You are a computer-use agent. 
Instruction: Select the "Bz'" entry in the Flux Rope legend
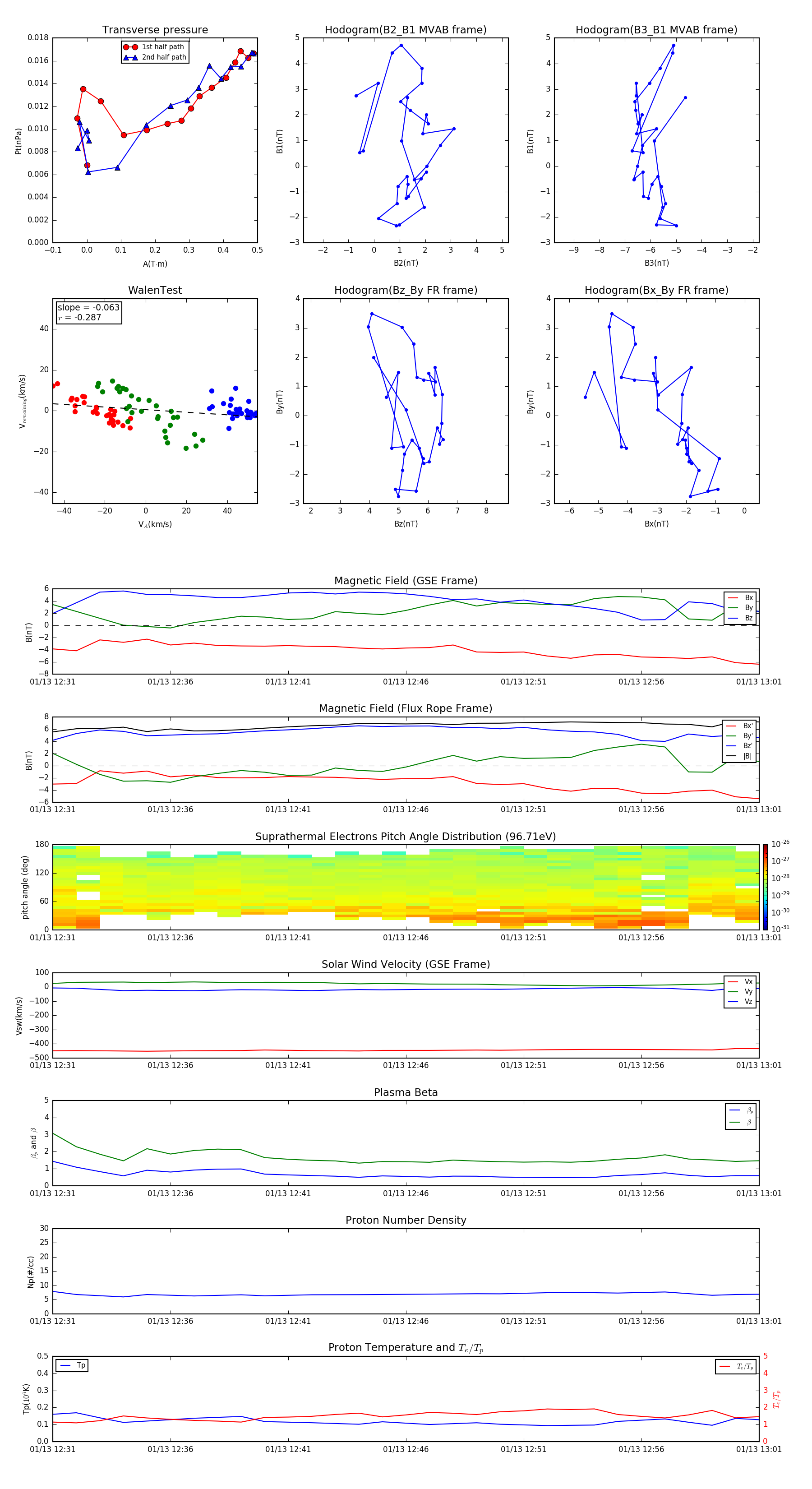pyautogui.click(x=740, y=746)
